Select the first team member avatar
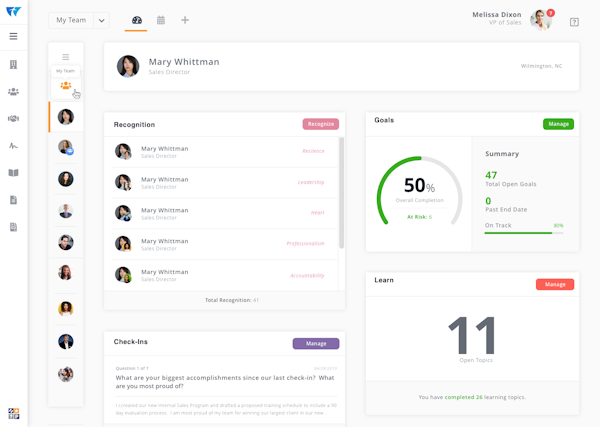 click(66, 117)
